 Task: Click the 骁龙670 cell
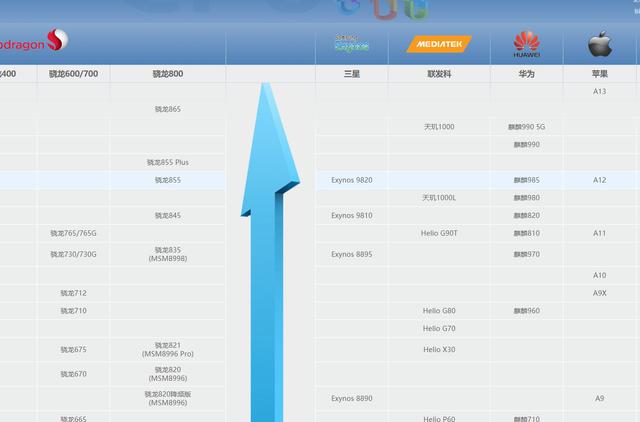click(73, 374)
